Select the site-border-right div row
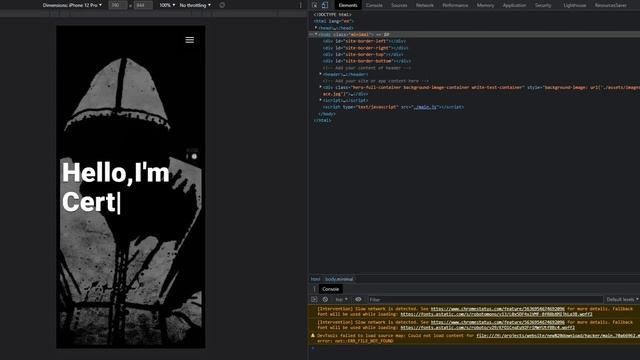 click(365, 48)
